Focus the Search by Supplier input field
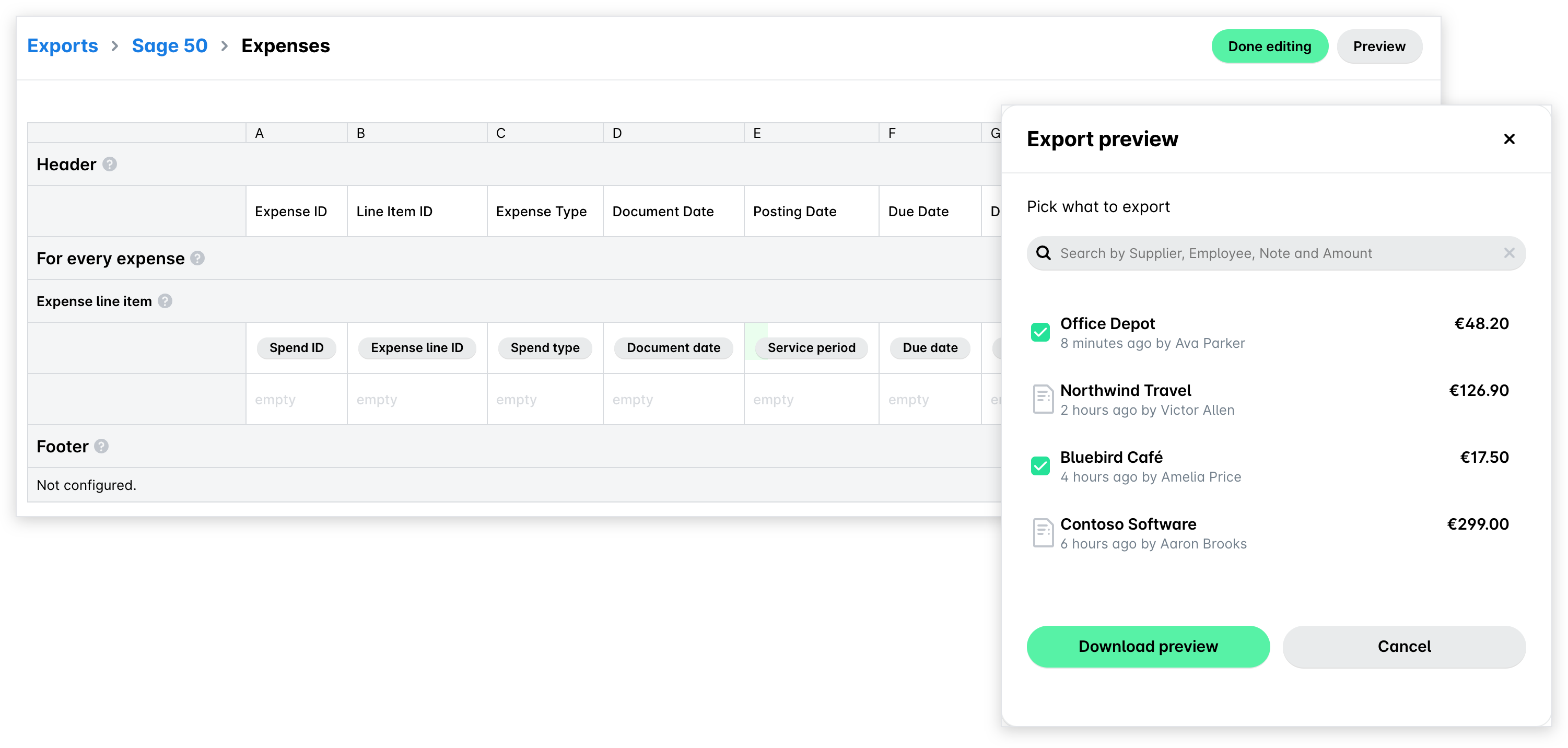This screenshot has width=1568, height=748. coord(1277,253)
